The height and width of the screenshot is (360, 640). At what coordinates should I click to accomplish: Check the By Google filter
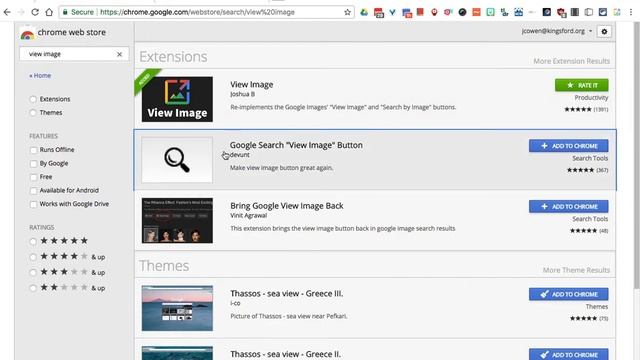pyautogui.click(x=33, y=164)
